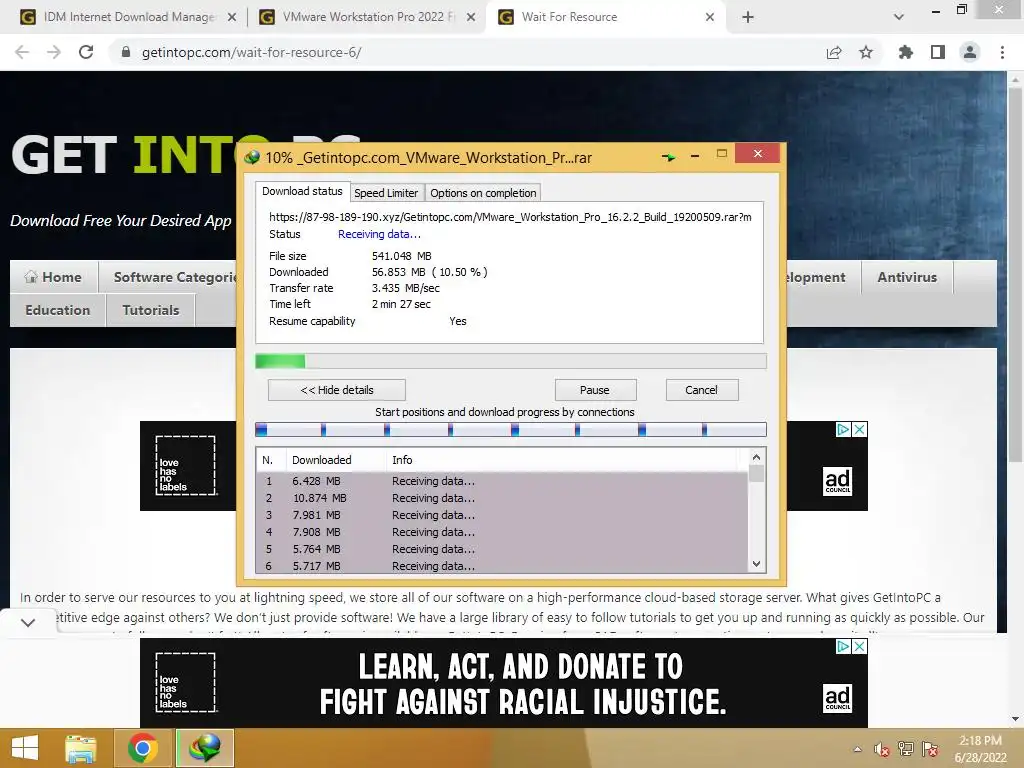
Task: Close the VMware Workstation Pro tab
Action: [471, 17]
